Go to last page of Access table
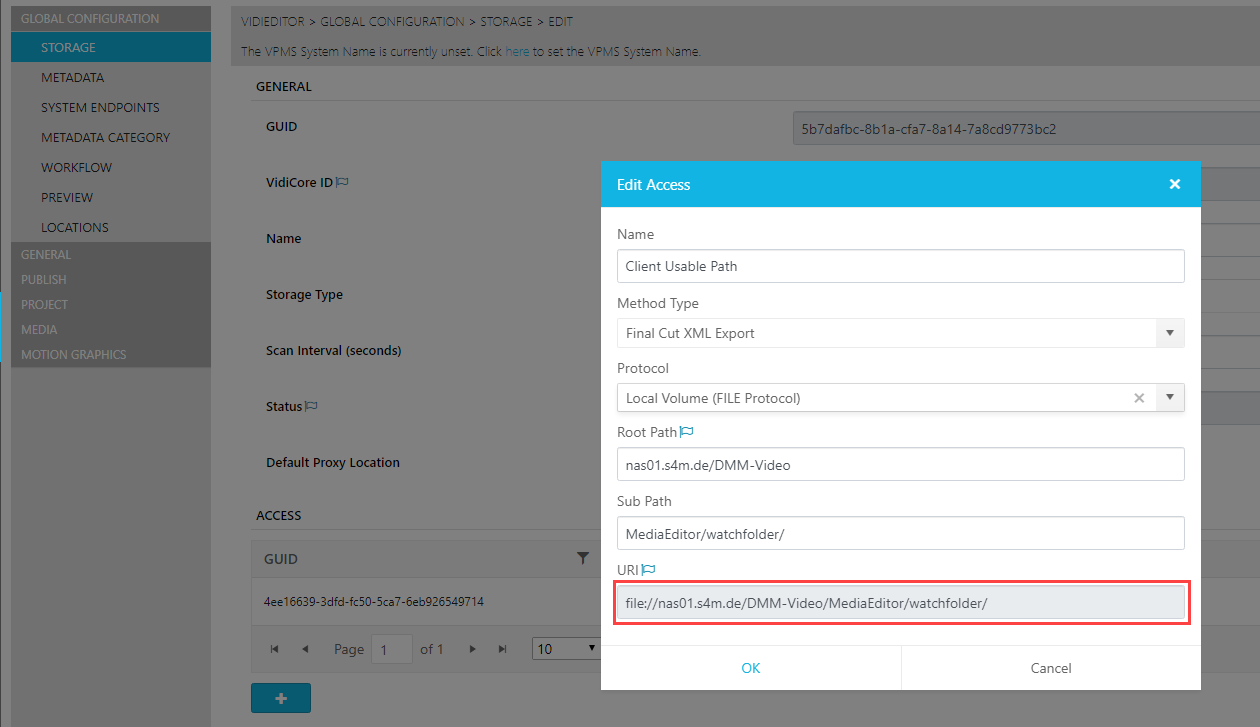The width and height of the screenshot is (1260, 727). point(503,649)
